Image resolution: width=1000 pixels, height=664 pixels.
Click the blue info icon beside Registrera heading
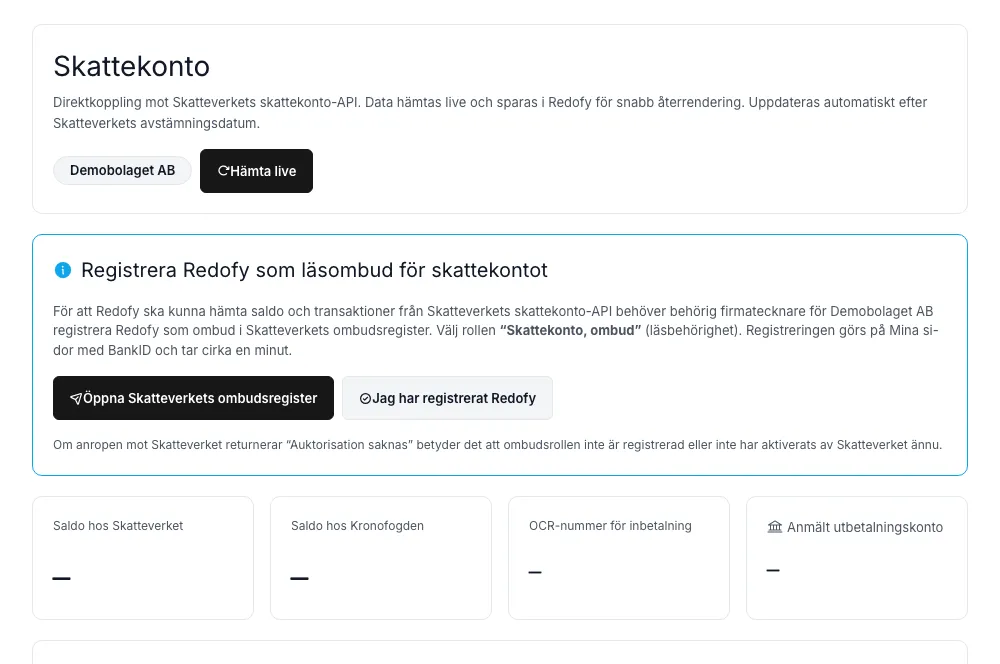[63, 270]
